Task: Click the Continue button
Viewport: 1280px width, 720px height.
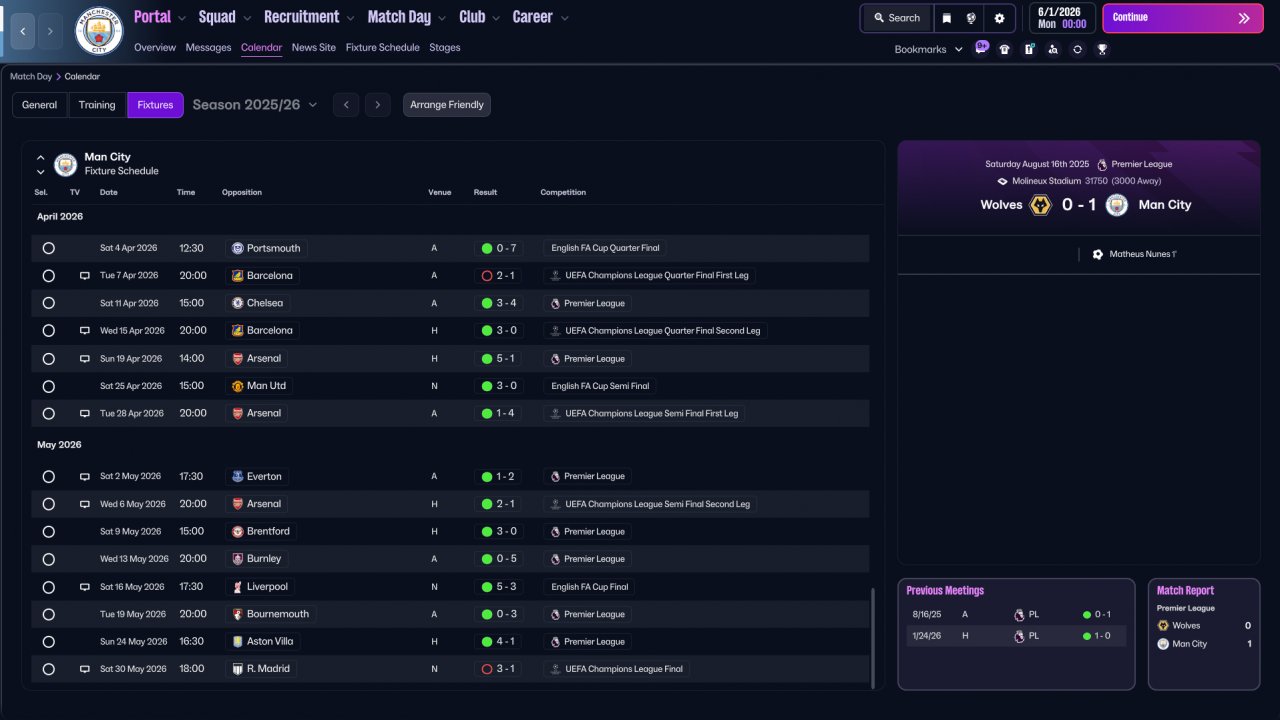Action: point(1182,18)
